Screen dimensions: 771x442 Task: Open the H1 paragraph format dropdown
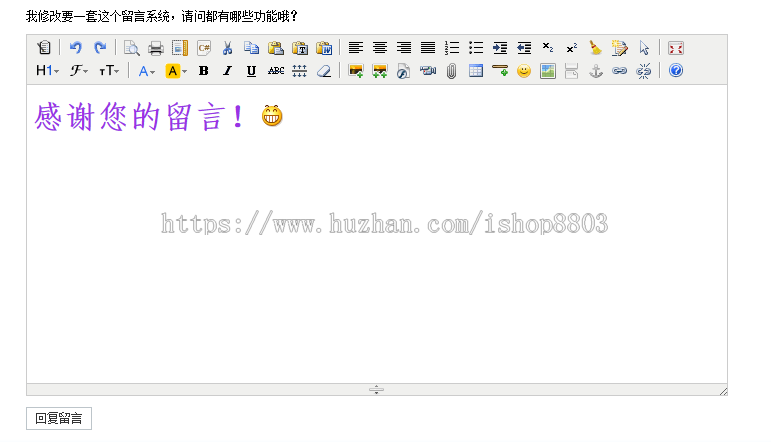coord(47,71)
